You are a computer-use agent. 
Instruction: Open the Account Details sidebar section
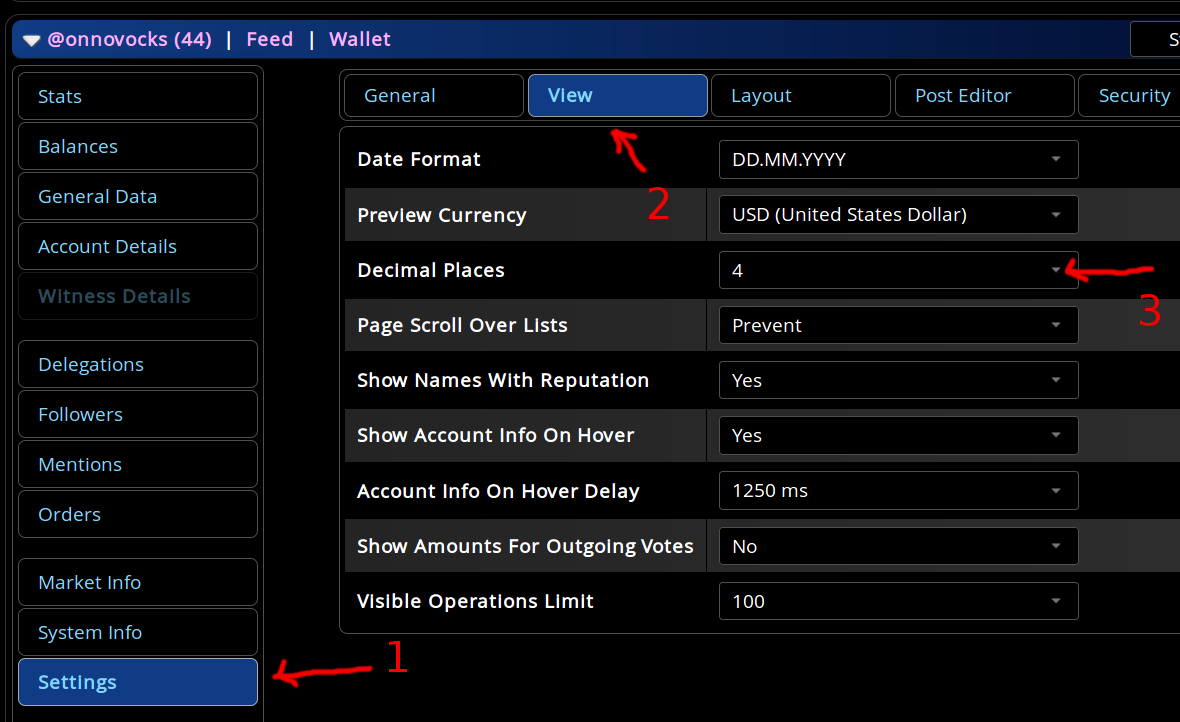point(138,246)
